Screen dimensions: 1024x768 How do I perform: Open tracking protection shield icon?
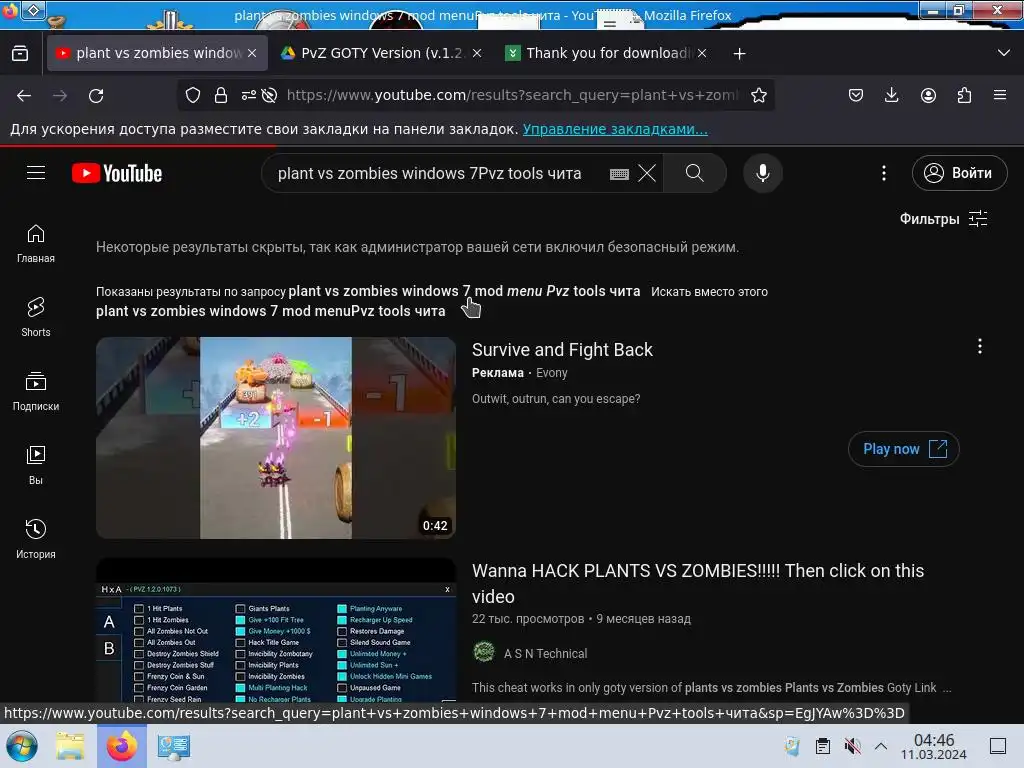(x=193, y=95)
